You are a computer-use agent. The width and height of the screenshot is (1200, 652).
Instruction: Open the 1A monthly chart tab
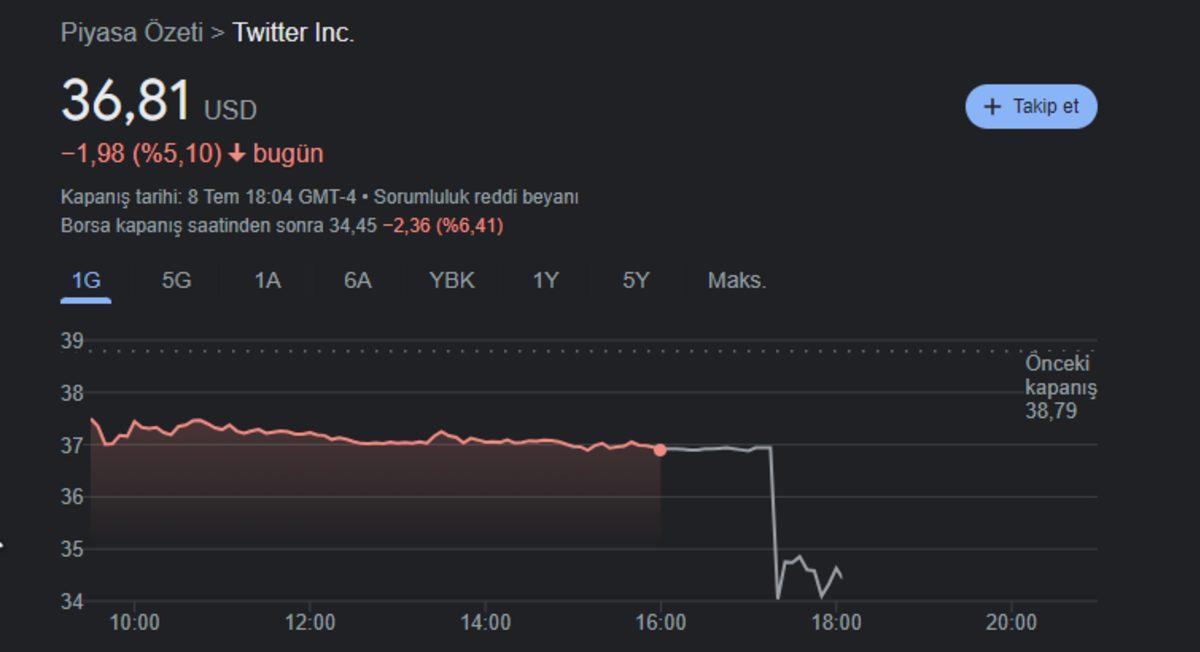(x=267, y=281)
